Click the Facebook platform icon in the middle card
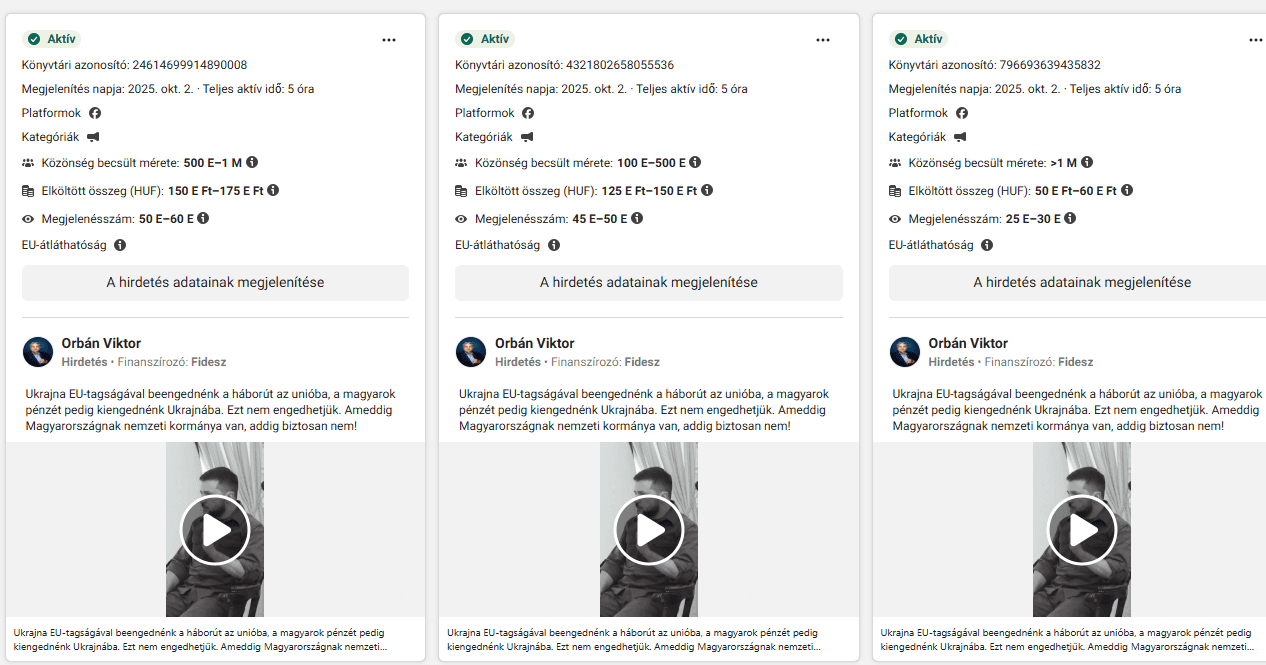 coord(528,113)
